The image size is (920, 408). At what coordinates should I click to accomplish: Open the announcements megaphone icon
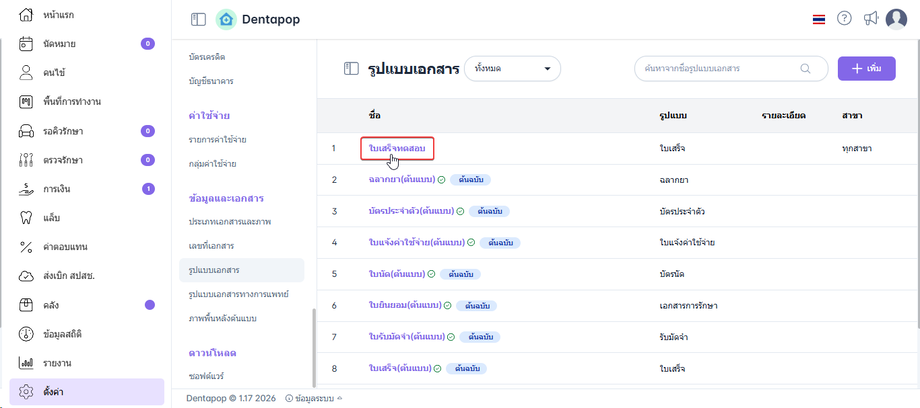(x=871, y=19)
